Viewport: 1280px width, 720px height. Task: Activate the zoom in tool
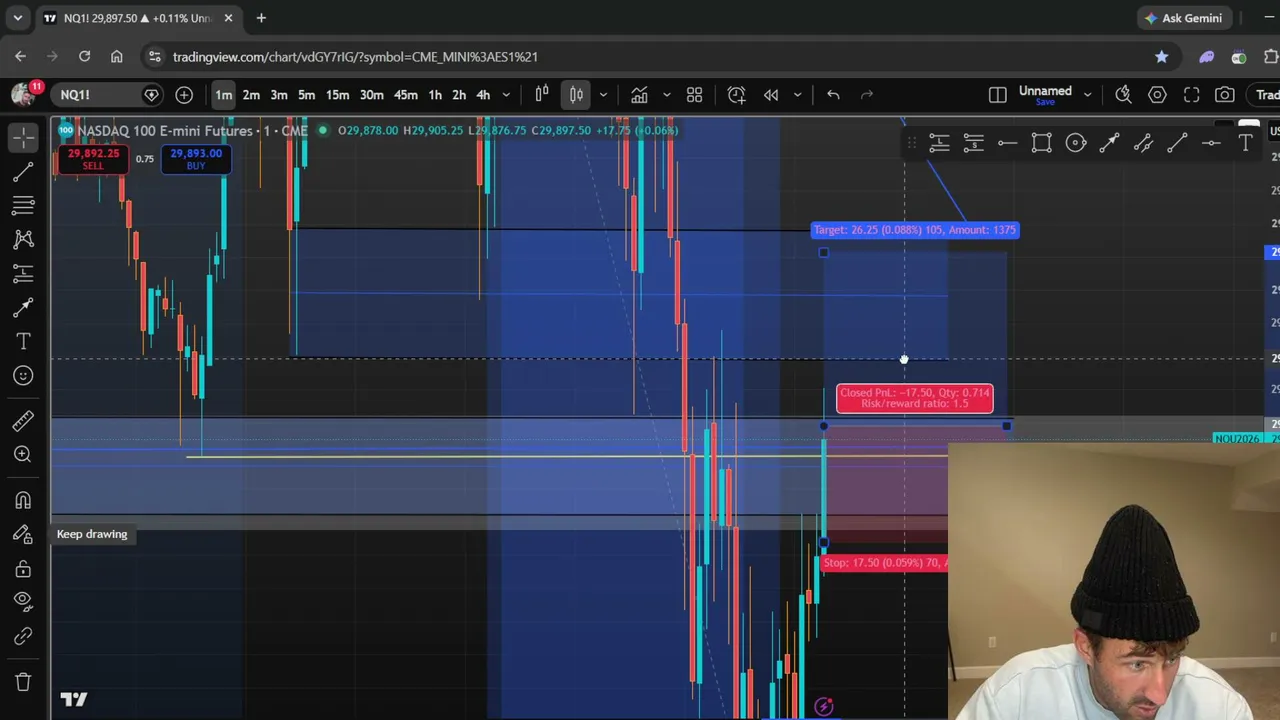(x=23, y=455)
